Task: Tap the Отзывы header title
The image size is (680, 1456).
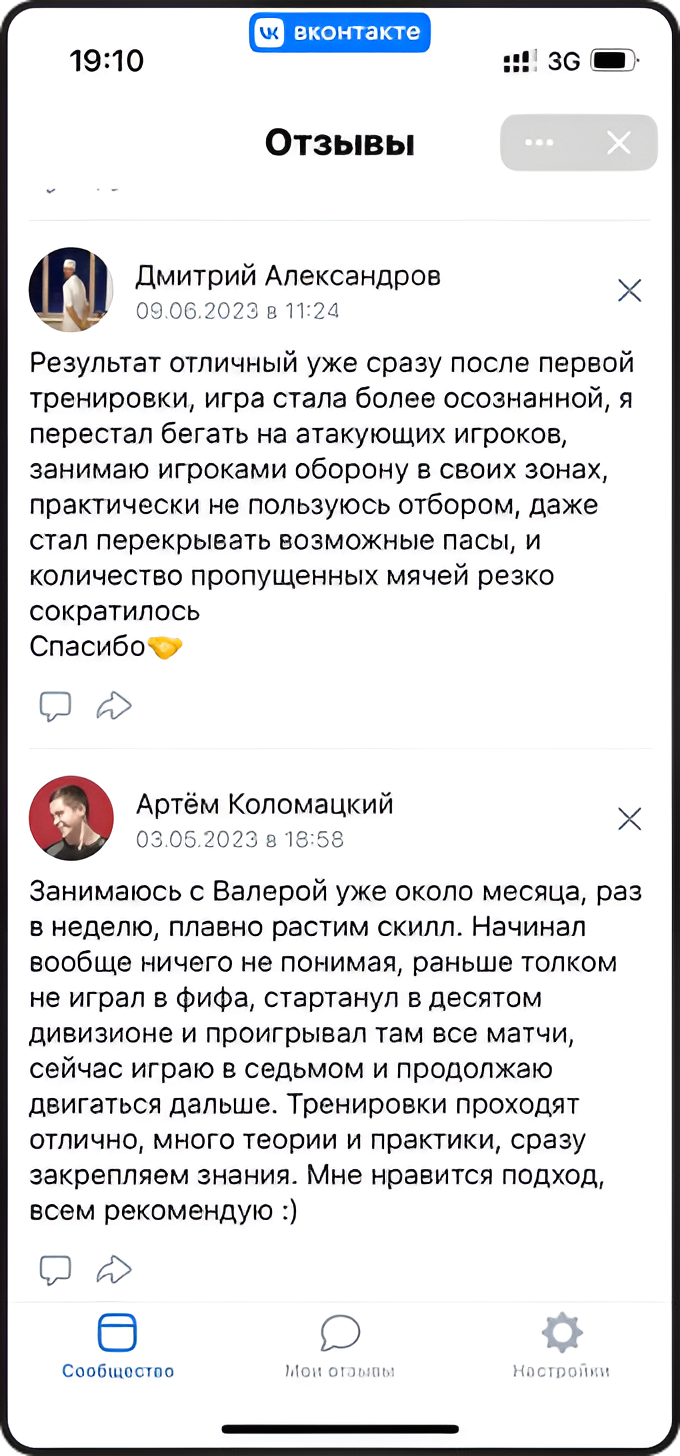Action: pos(340,144)
